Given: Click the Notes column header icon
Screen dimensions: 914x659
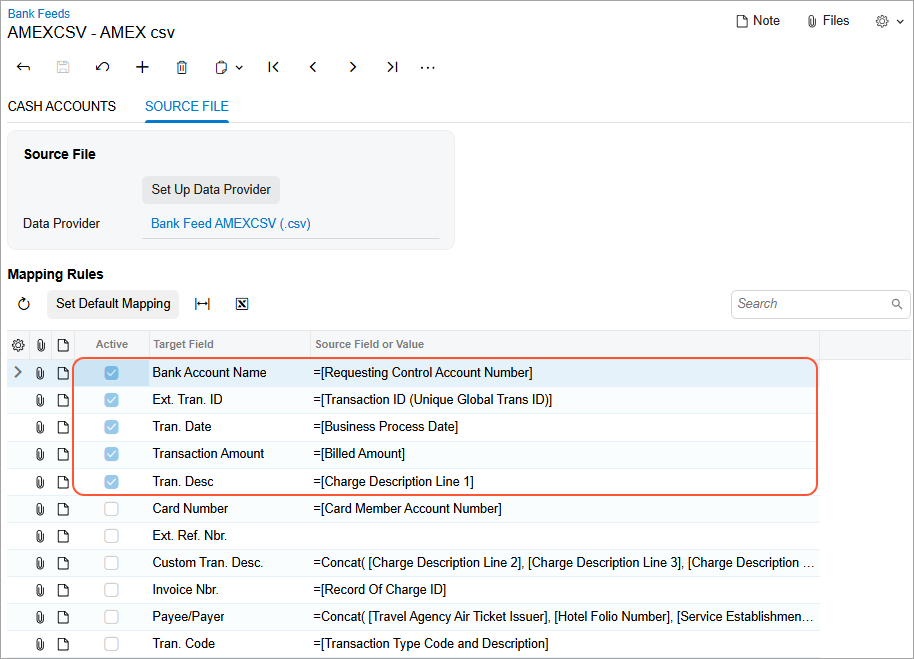Looking at the screenshot, I should [63, 345].
